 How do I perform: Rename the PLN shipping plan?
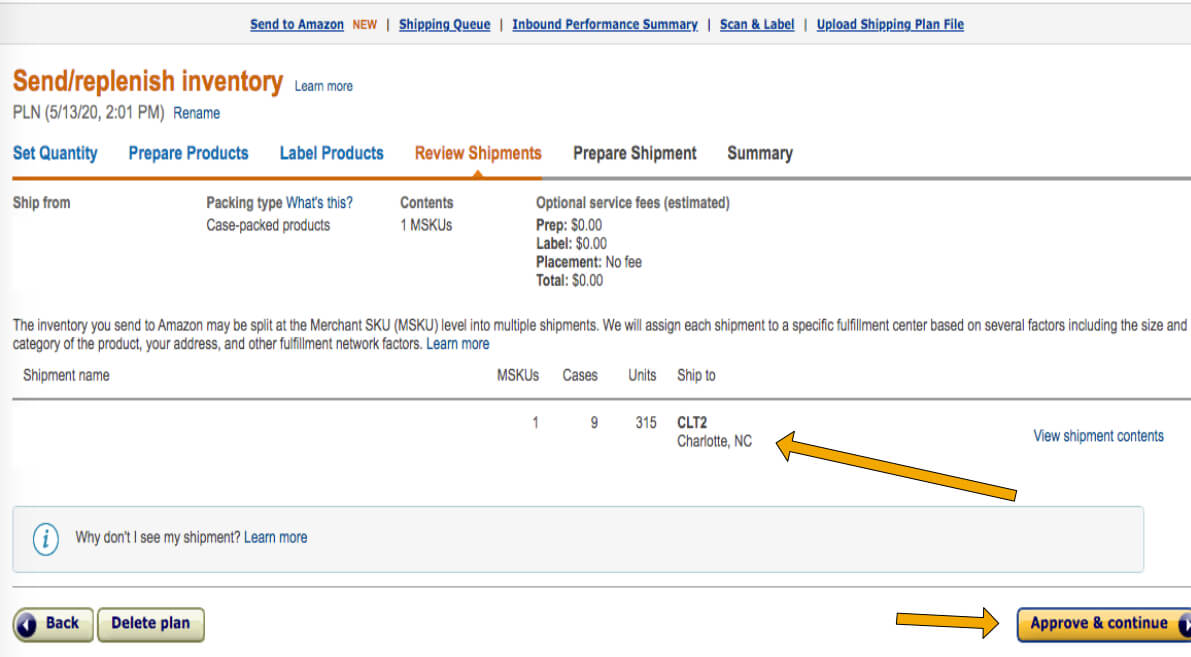[x=196, y=113]
